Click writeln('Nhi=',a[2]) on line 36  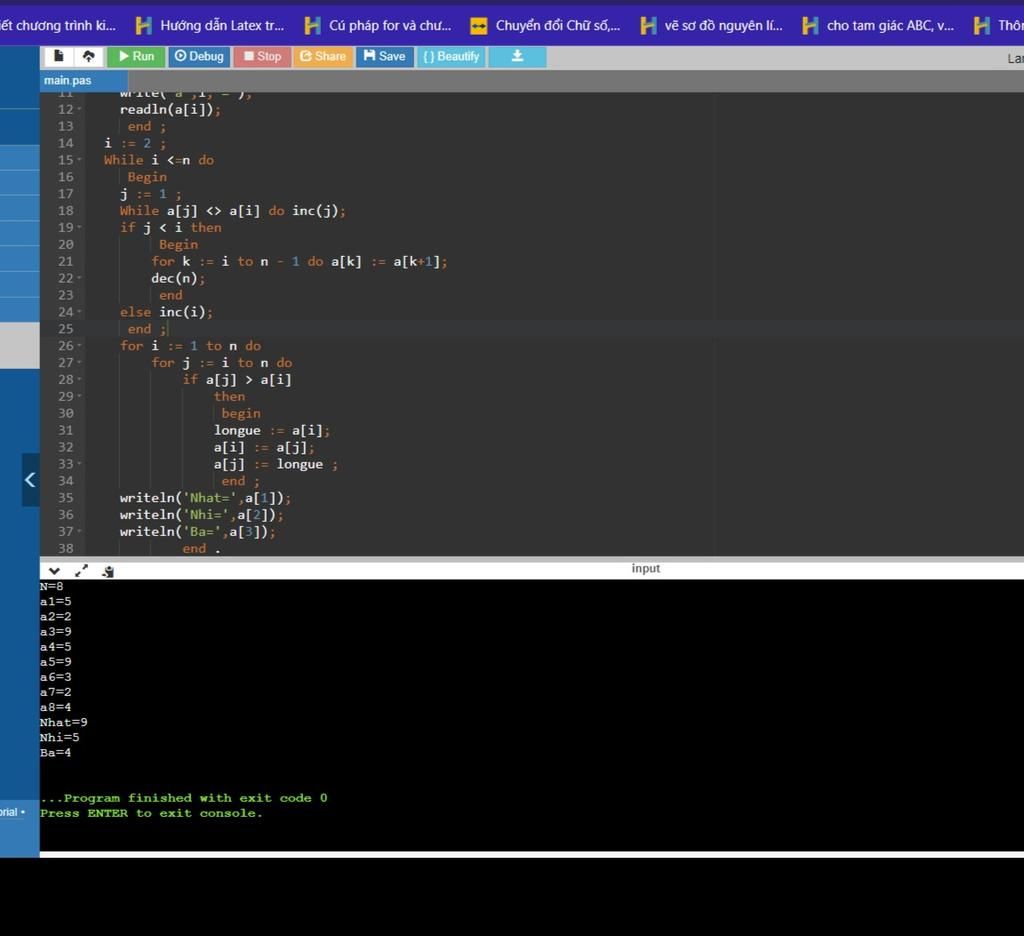pyautogui.click(x=201, y=515)
